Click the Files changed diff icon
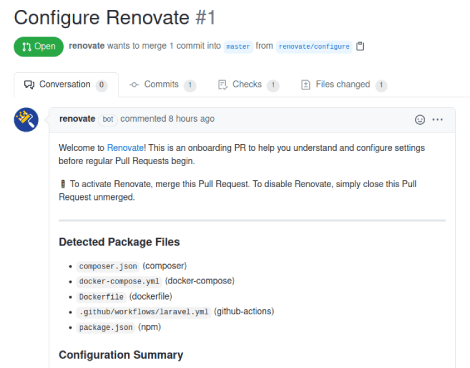470x368 pixels. [x=306, y=85]
